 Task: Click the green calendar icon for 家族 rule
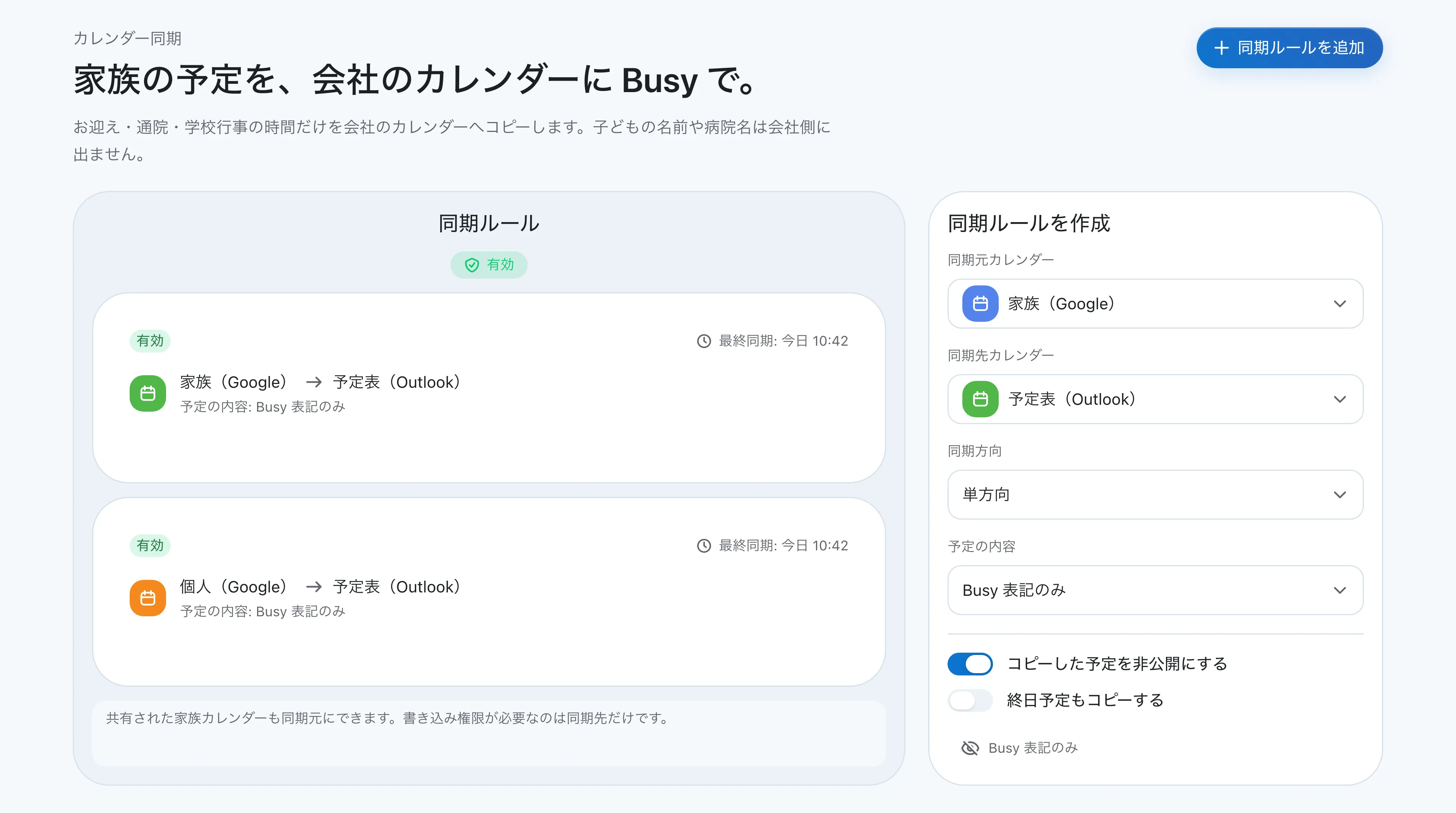click(x=147, y=393)
